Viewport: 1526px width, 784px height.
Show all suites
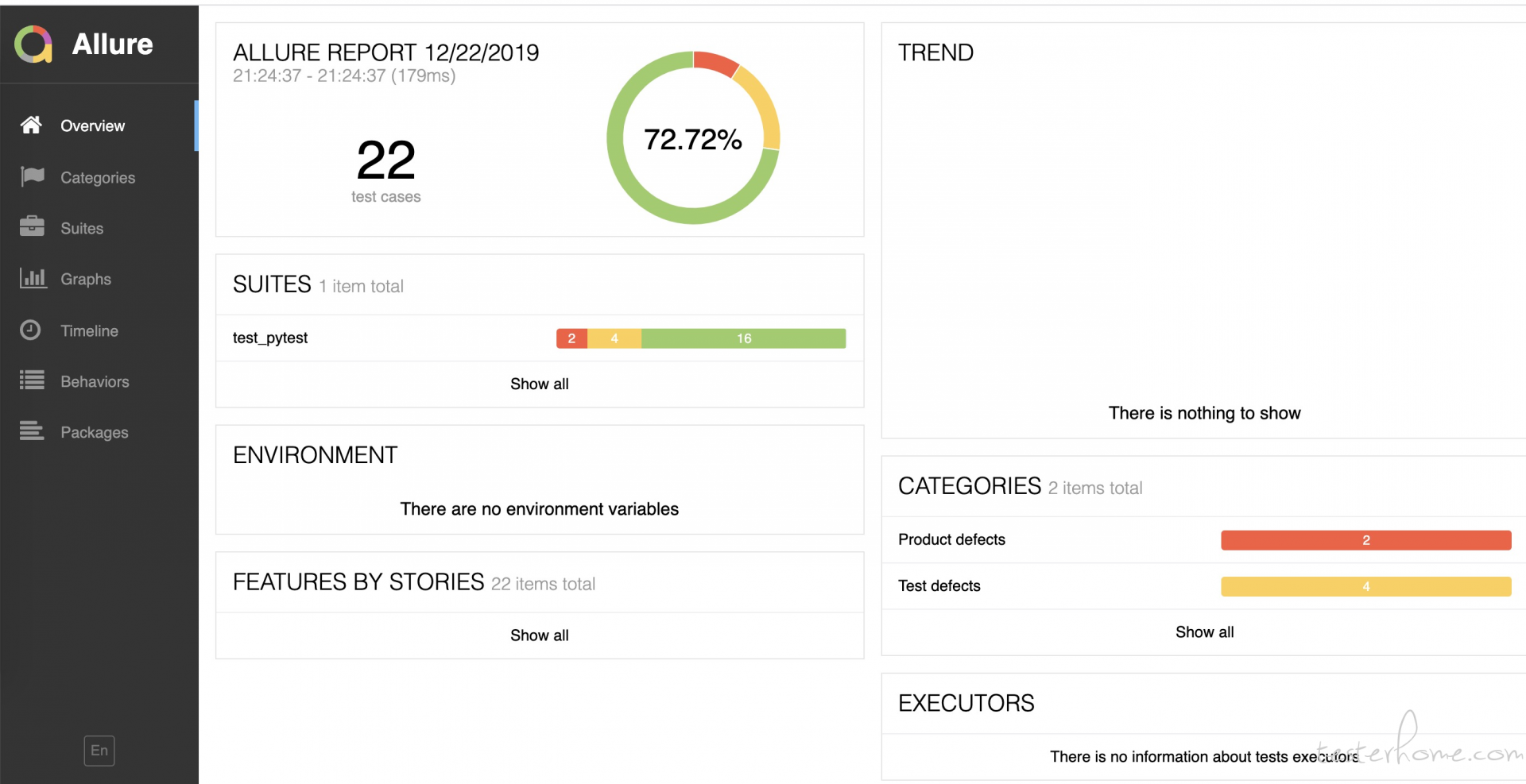(x=540, y=384)
